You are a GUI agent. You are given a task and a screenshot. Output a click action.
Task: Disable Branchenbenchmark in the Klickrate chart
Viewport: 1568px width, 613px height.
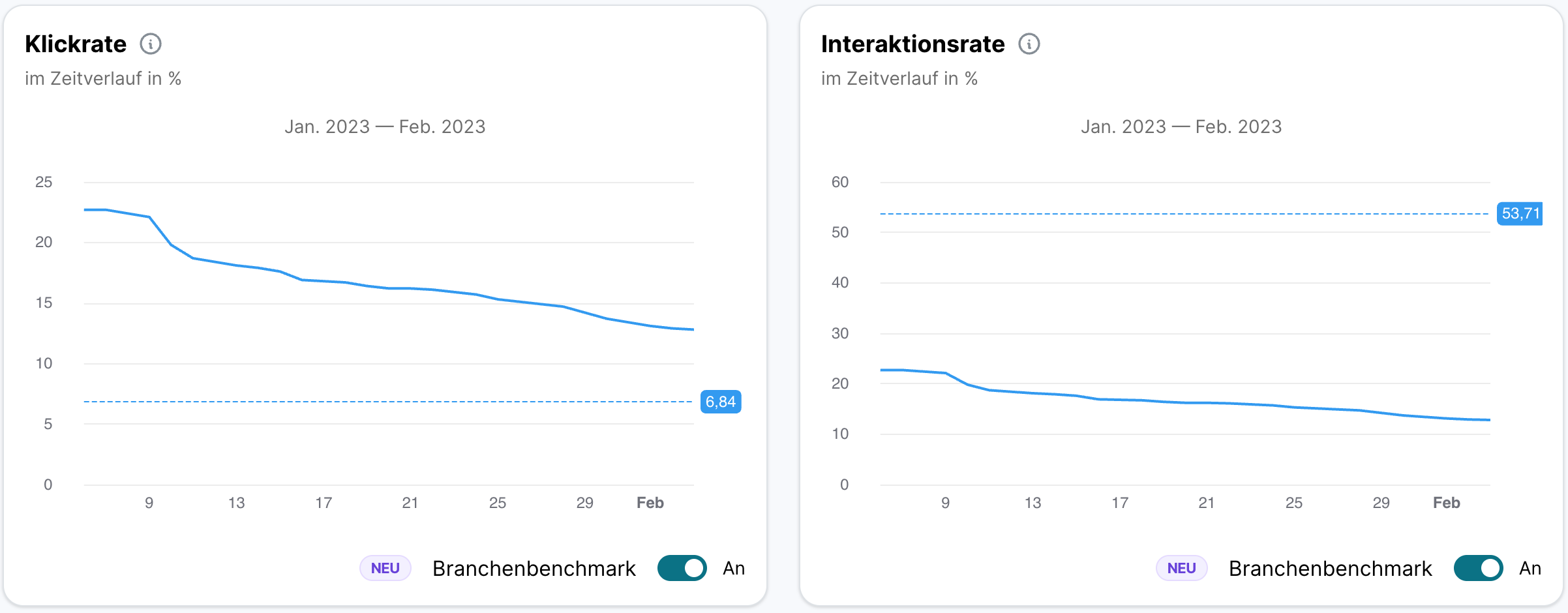682,568
